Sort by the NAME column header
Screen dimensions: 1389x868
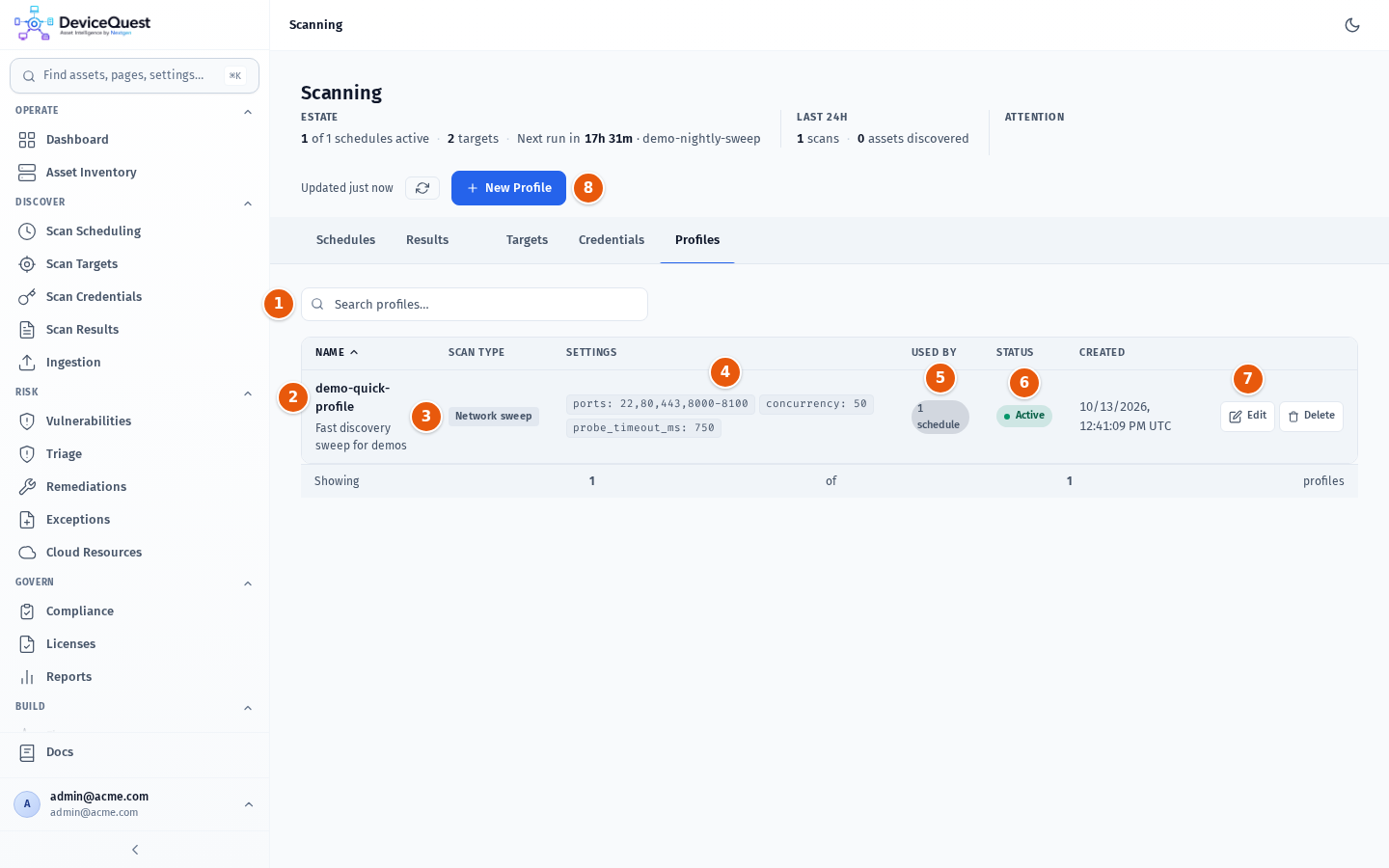tap(337, 353)
